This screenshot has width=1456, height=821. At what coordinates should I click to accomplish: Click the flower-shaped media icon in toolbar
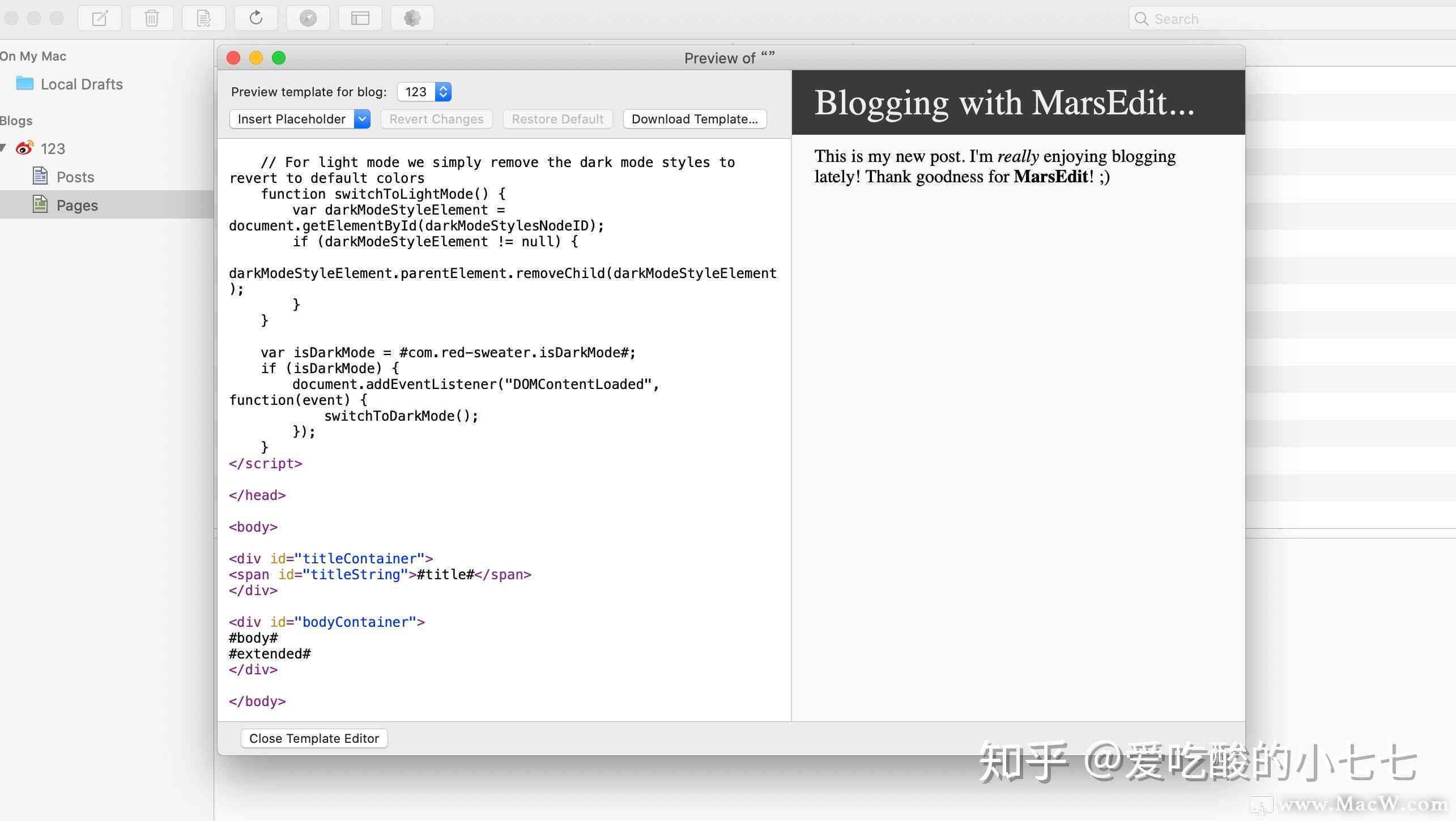coord(412,18)
